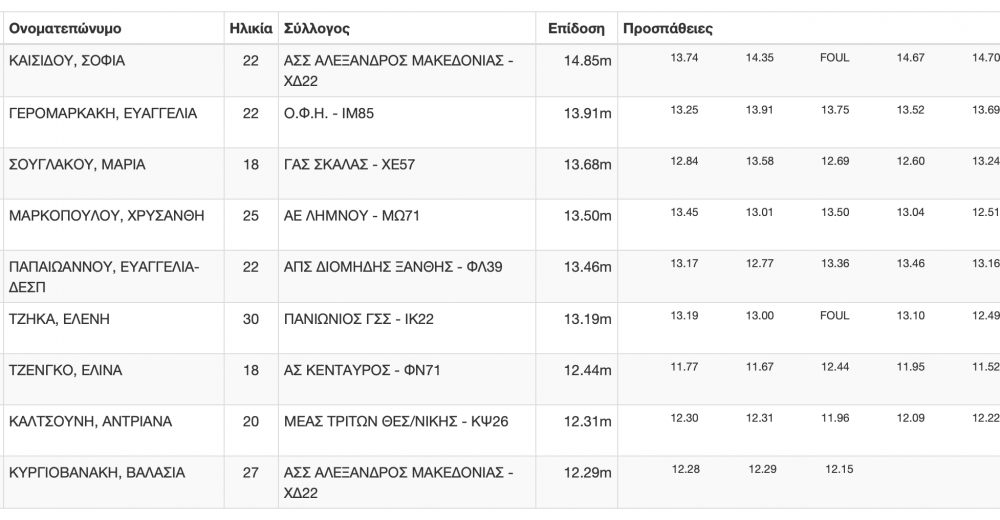Viewport: 1000px width, 520px height.
Task: Select athlete ΤΖΕΝΓΚΟ, ΕΛΙΝΑ
Action: coord(66,370)
